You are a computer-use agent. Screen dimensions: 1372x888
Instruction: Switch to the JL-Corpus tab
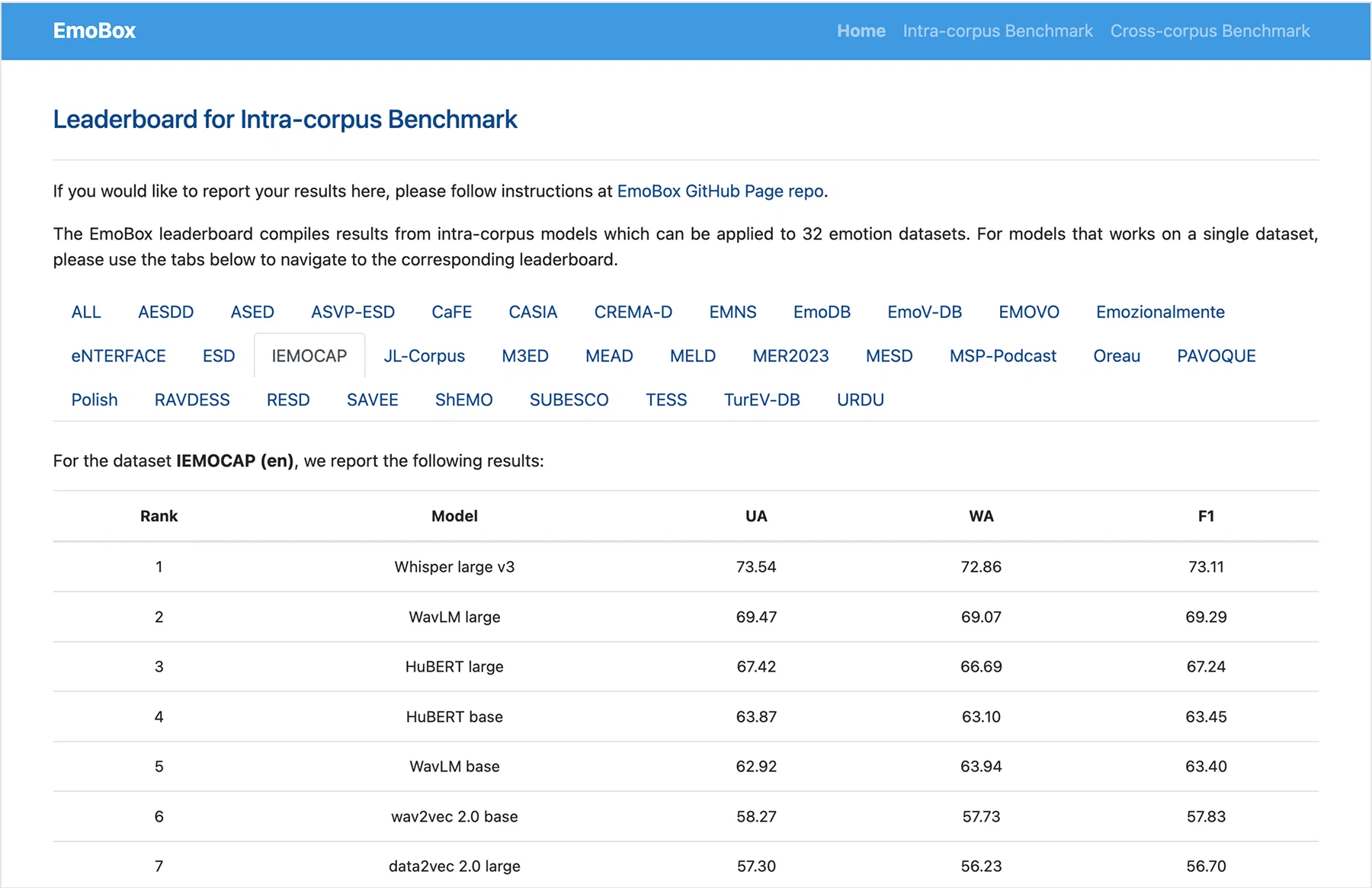[425, 356]
